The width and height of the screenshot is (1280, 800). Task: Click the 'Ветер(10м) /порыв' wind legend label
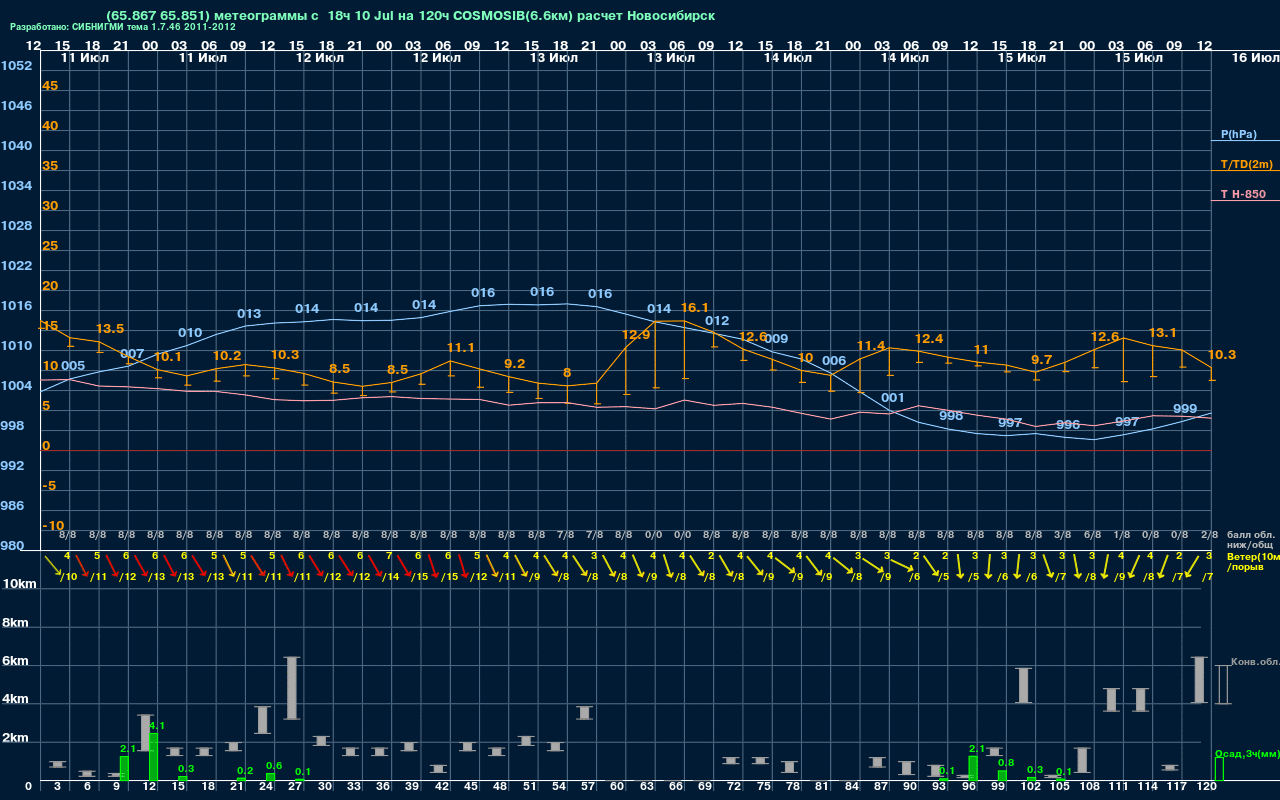pos(1252,561)
